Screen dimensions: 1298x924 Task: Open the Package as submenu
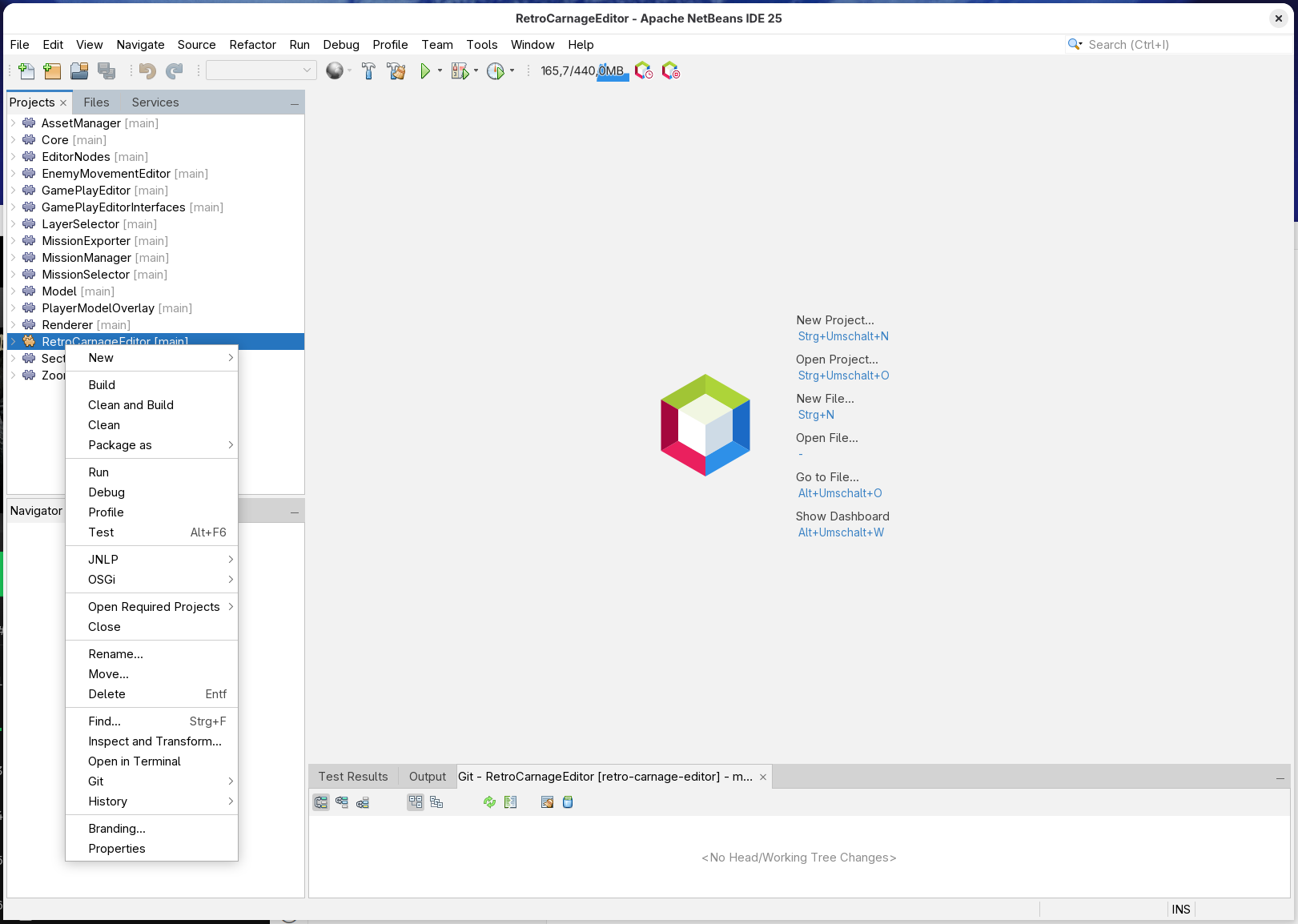pyautogui.click(x=151, y=445)
